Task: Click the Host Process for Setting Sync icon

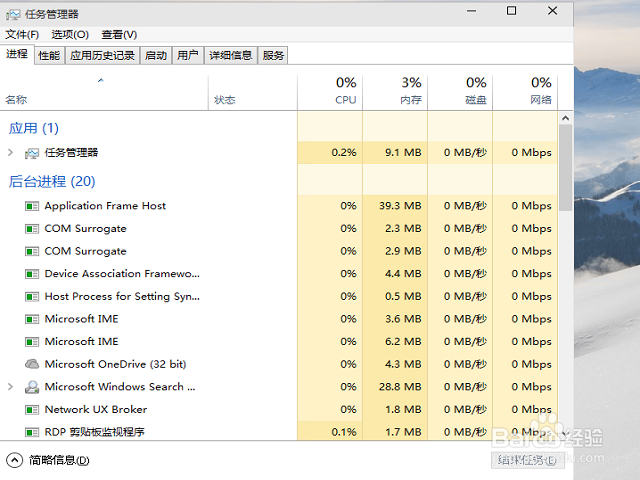Action: (32, 297)
